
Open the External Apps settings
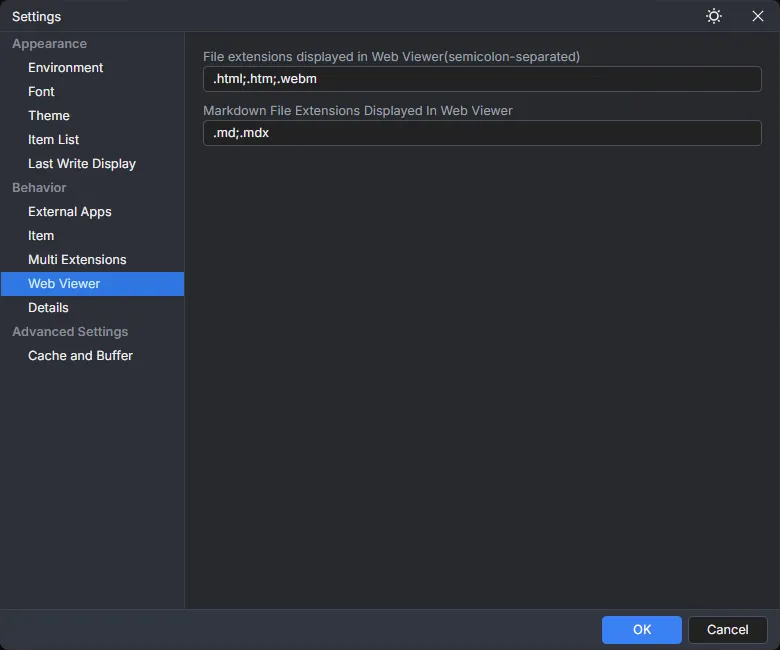pyautogui.click(x=70, y=212)
